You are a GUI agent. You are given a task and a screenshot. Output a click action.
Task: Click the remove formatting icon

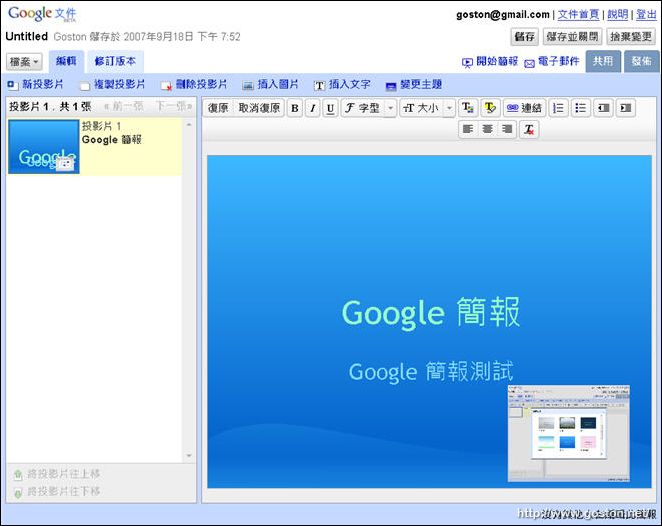click(529, 129)
